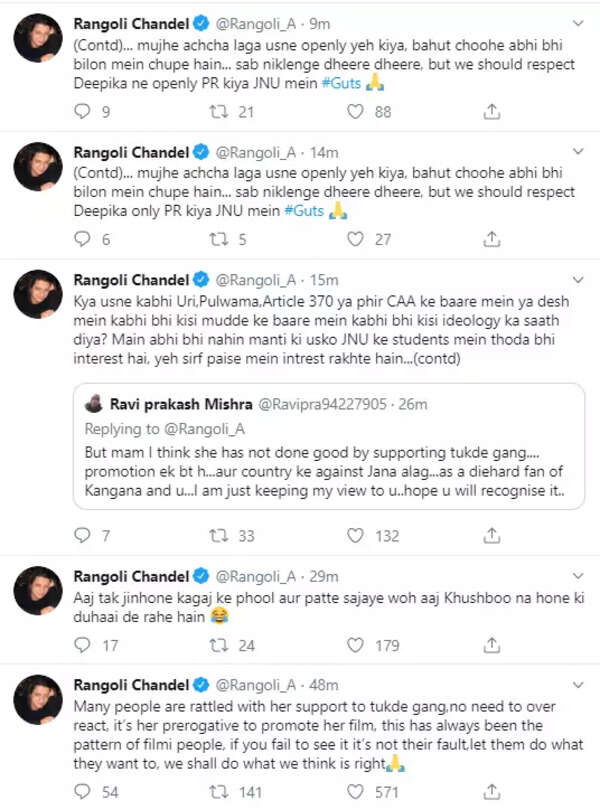Share the tweet with 179 likes
Viewport: 600px width, 810px height.
[x=490, y=646]
